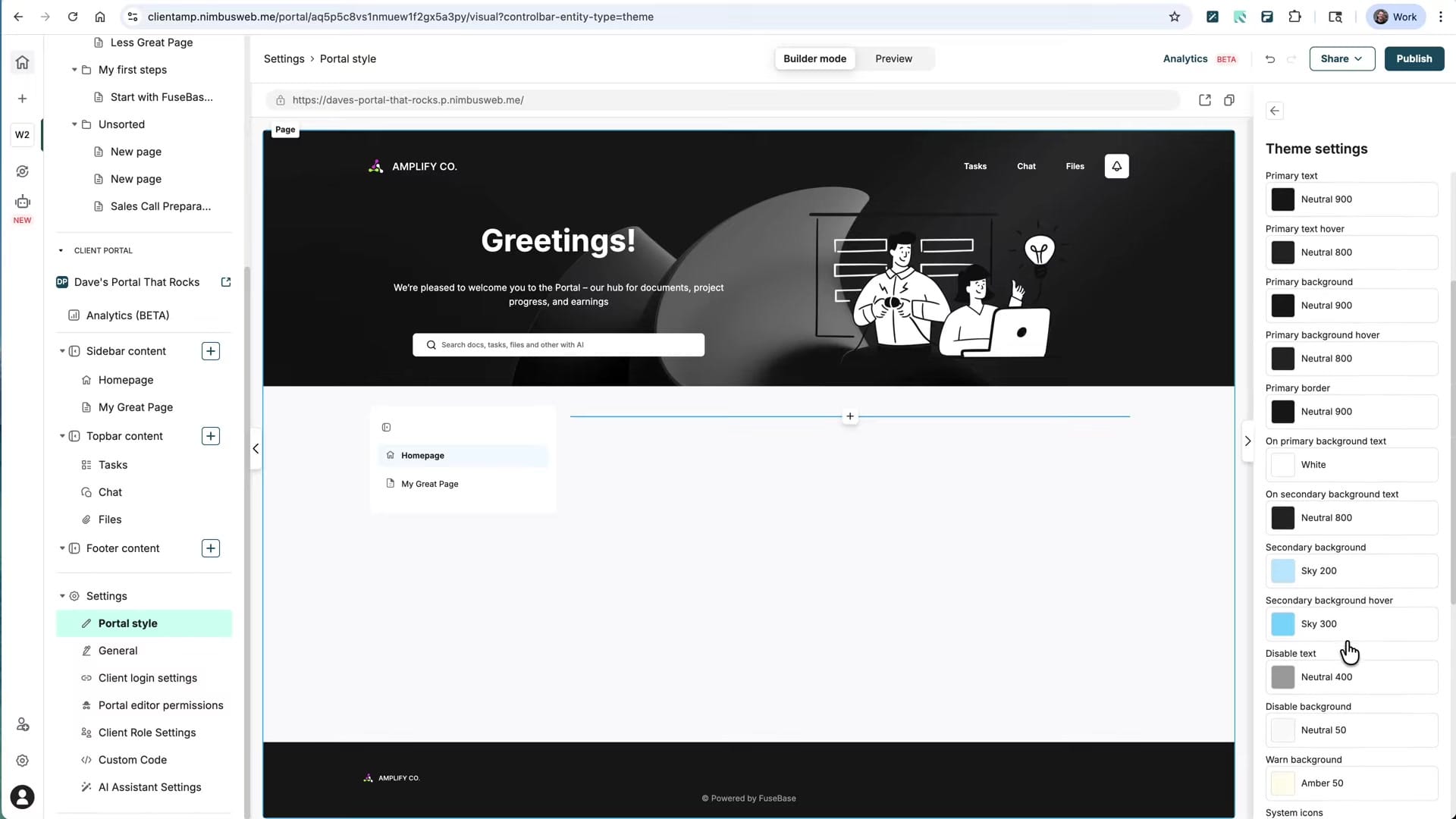Open the robot icon labeled NEW

click(x=22, y=202)
